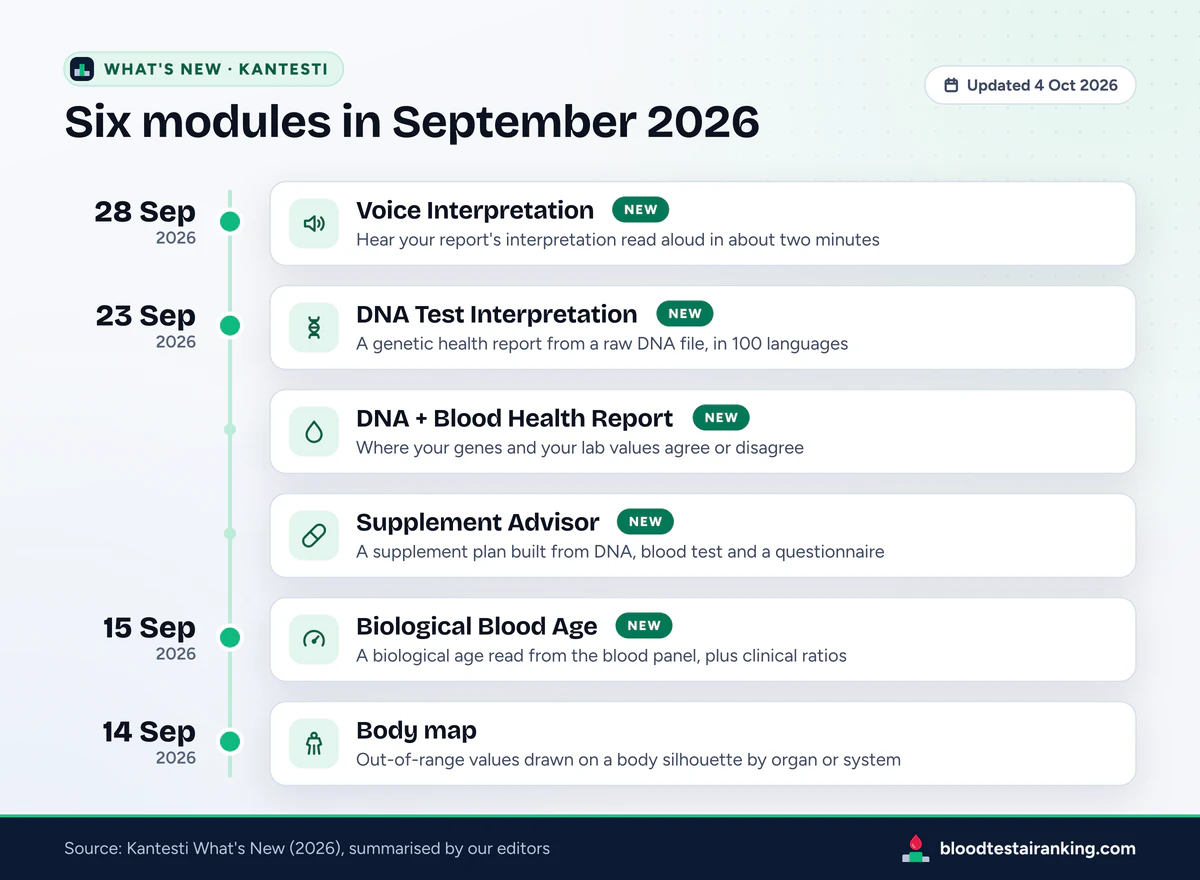This screenshot has width=1200, height=880.
Task: Click the NEW badge next to Biological Blood Age
Action: coord(644,626)
